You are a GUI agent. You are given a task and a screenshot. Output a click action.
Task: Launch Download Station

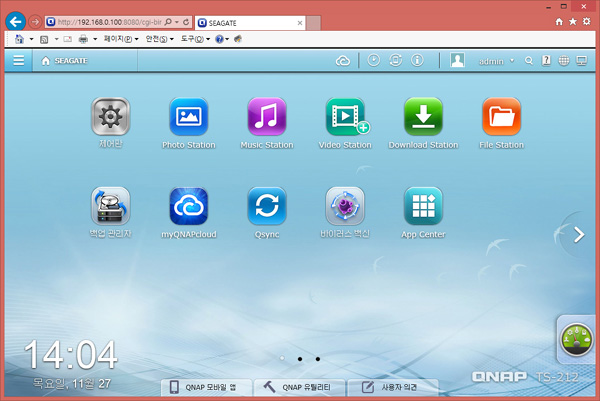click(x=423, y=118)
